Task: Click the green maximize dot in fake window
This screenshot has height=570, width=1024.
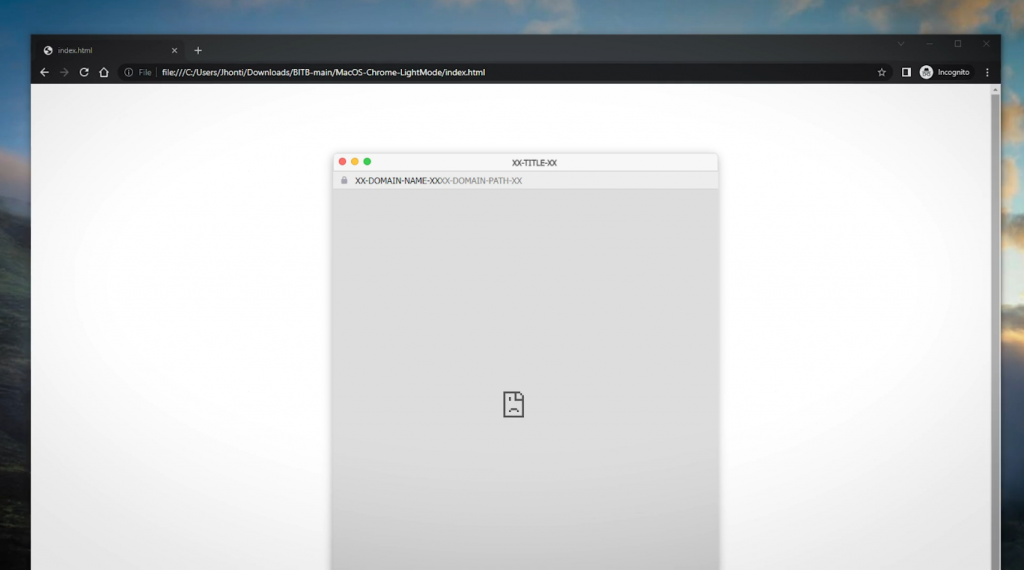Action: [367, 161]
